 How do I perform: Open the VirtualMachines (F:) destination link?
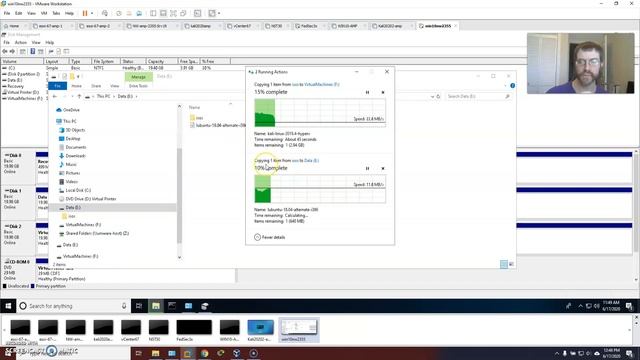tap(322, 84)
